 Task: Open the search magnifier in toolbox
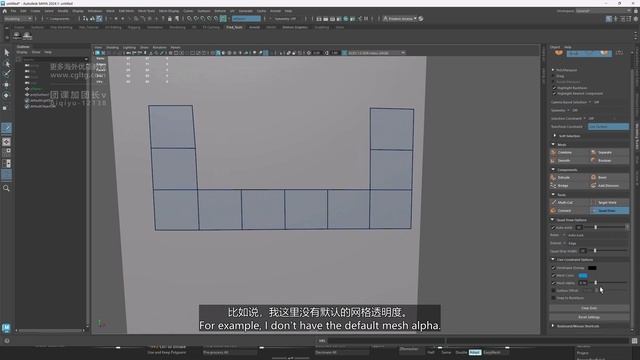7,188
